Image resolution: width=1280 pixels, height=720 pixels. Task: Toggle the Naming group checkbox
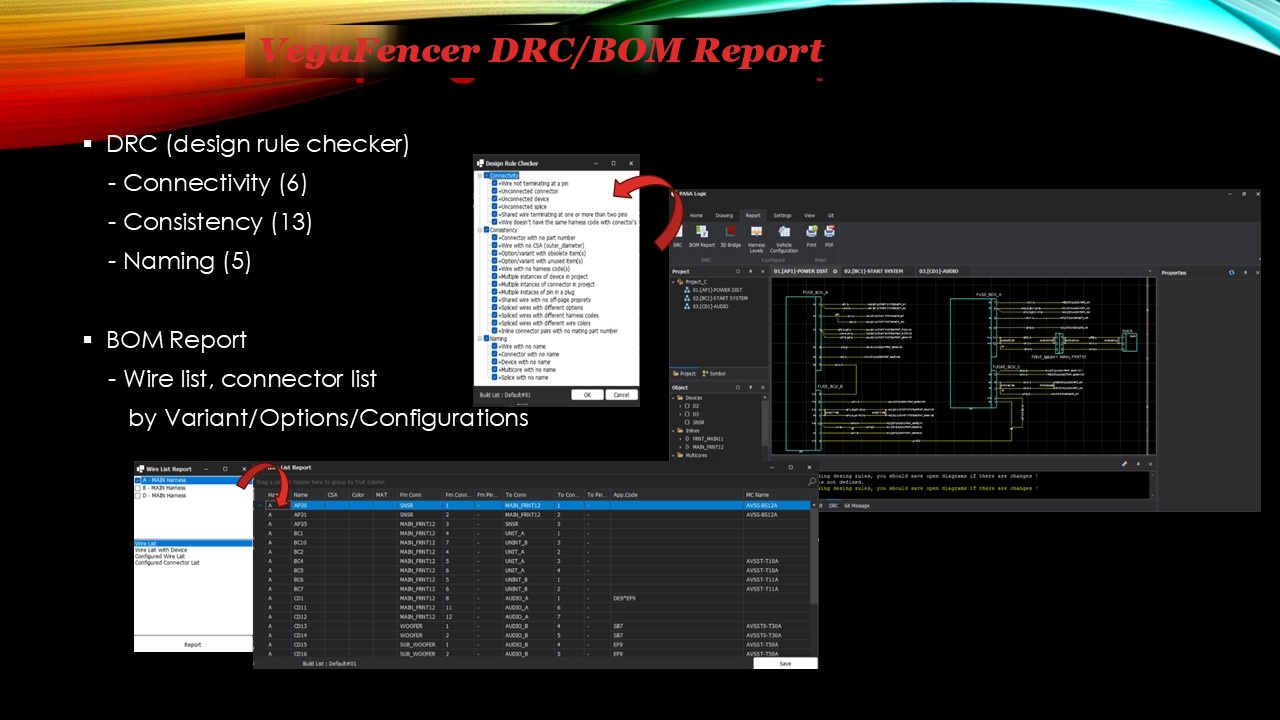[486, 338]
